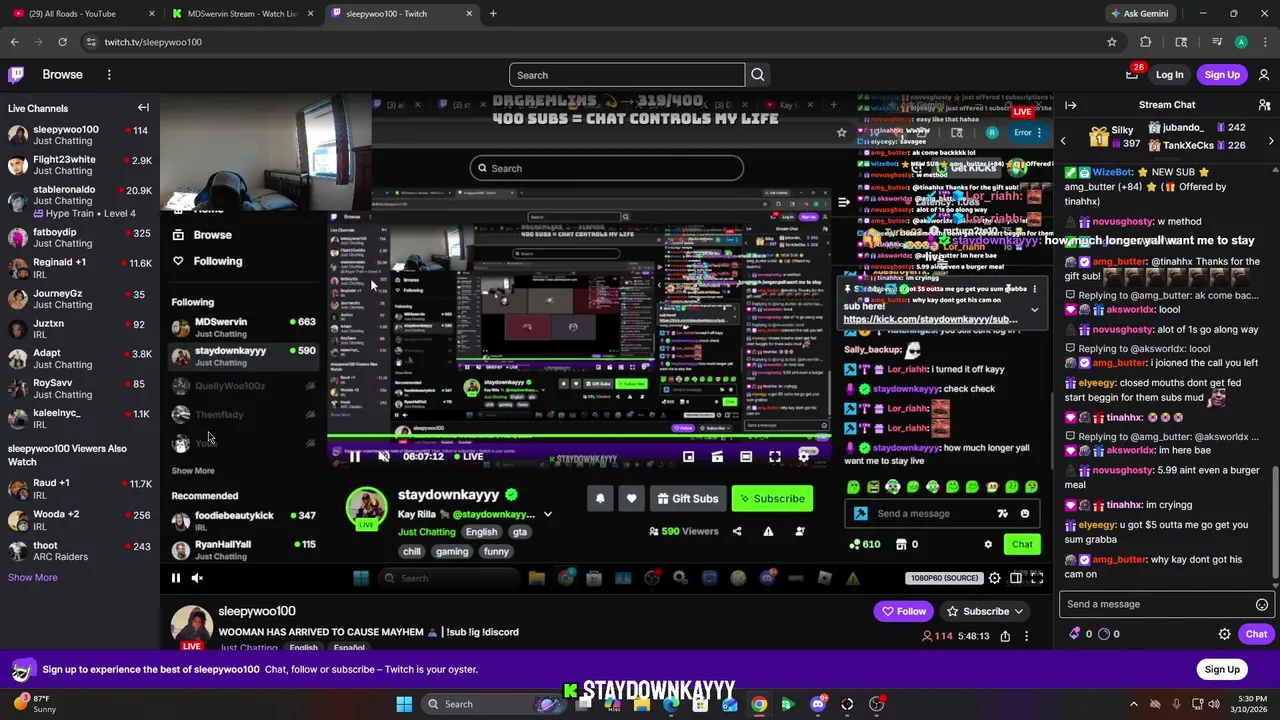Click sleepywoo100 profile avatar
This screenshot has height=720, width=1280.
coord(191,626)
